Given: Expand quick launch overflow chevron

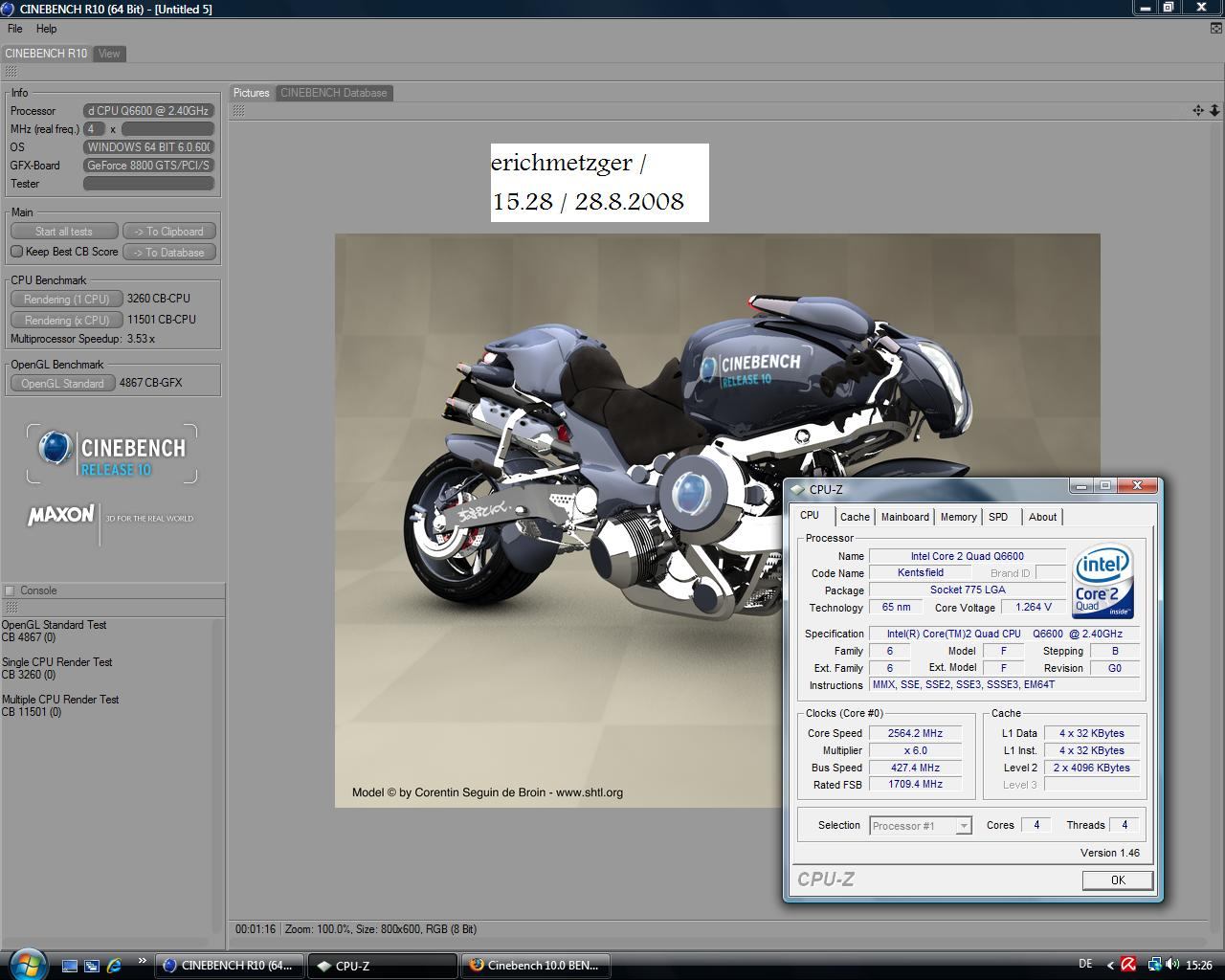Looking at the screenshot, I should pos(143,961).
